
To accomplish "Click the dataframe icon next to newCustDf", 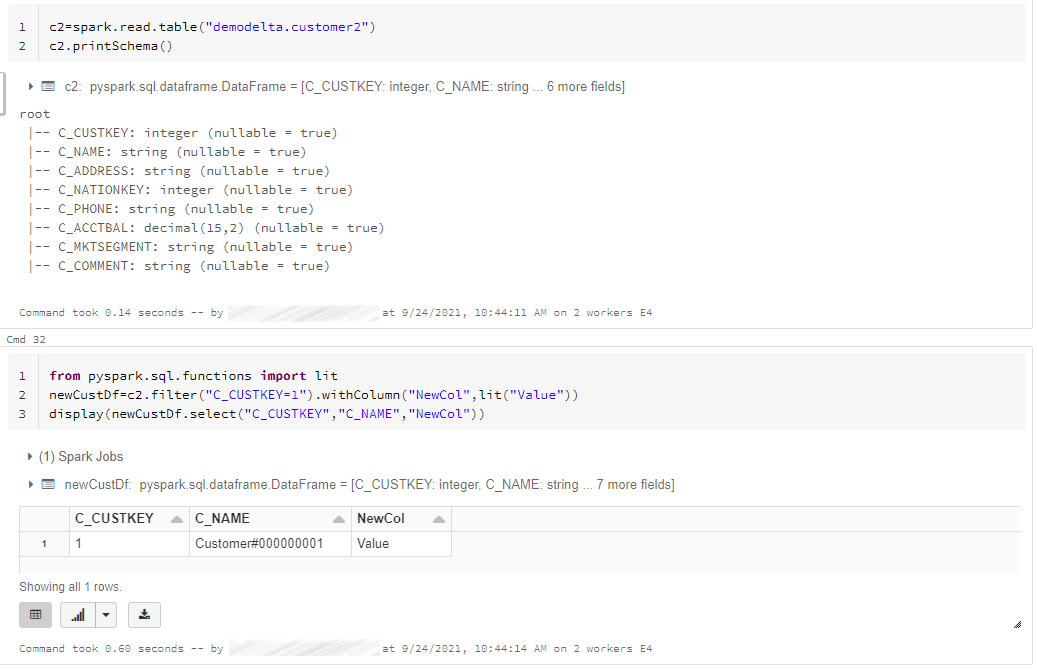I will pyautogui.click(x=49, y=485).
